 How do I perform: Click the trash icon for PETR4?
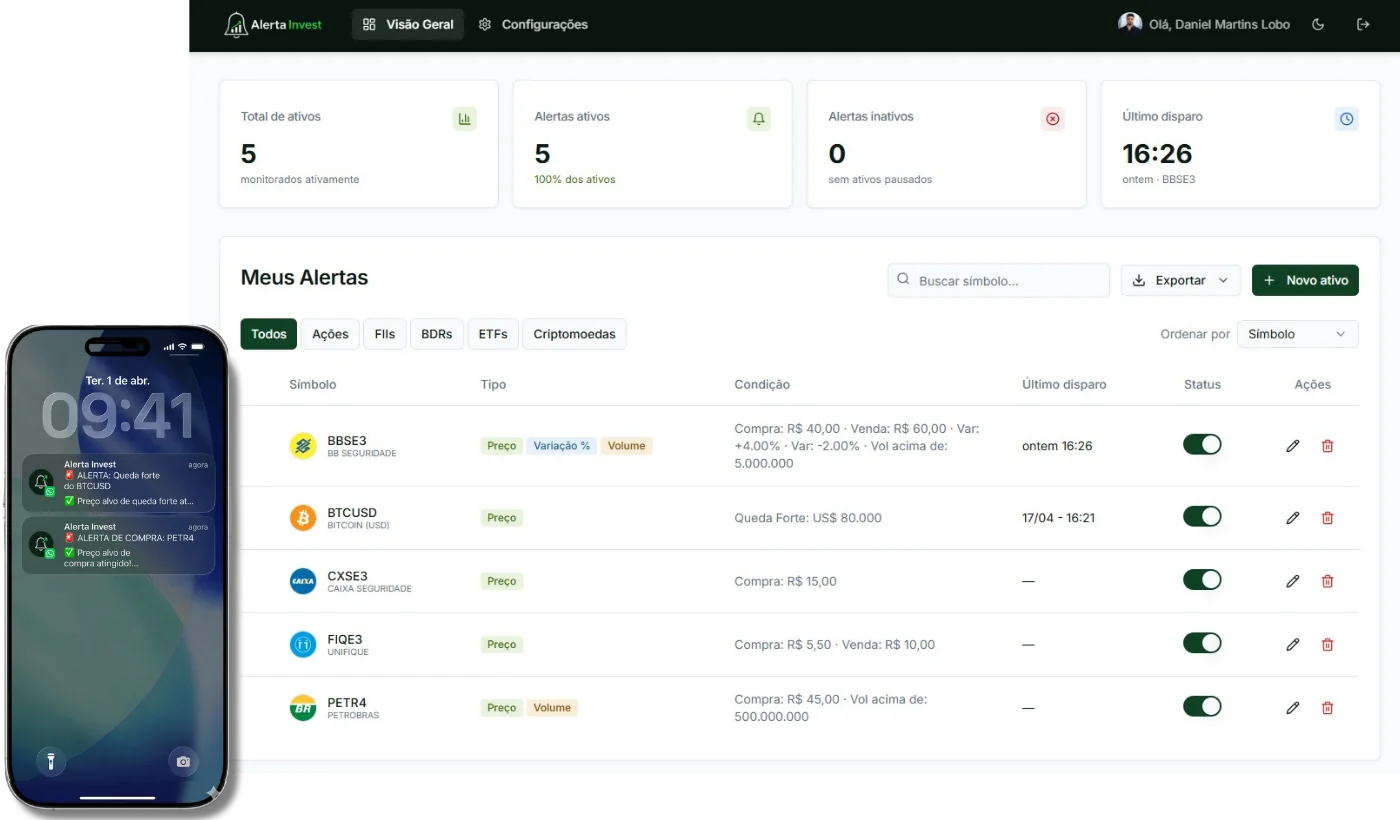point(1327,708)
